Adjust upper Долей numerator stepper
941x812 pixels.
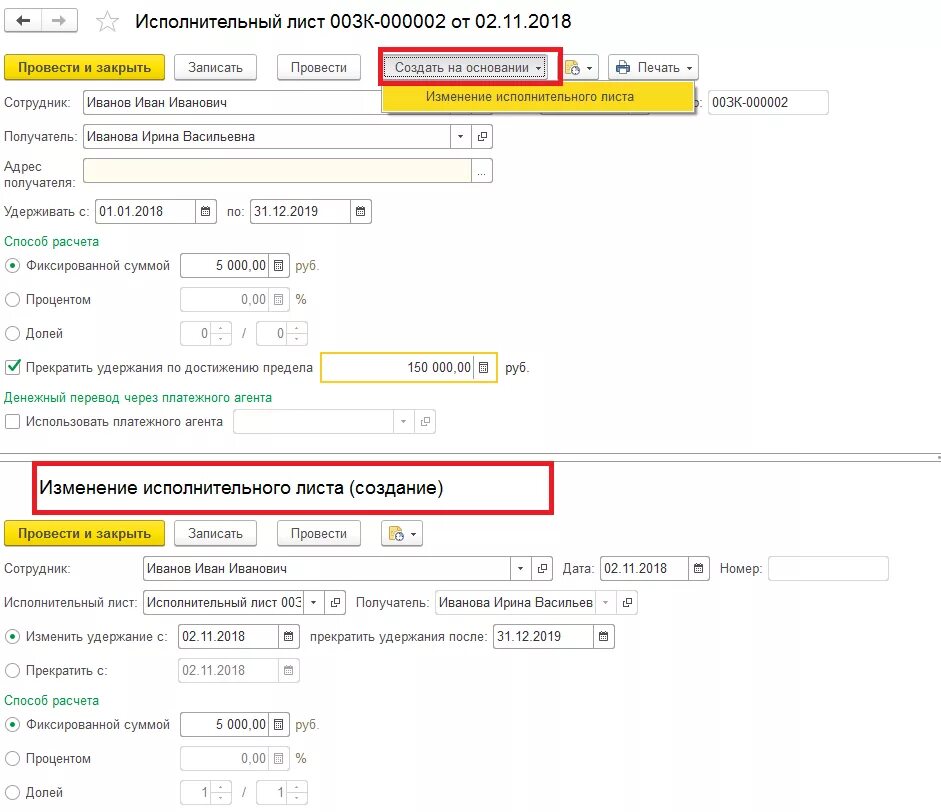tap(221, 334)
